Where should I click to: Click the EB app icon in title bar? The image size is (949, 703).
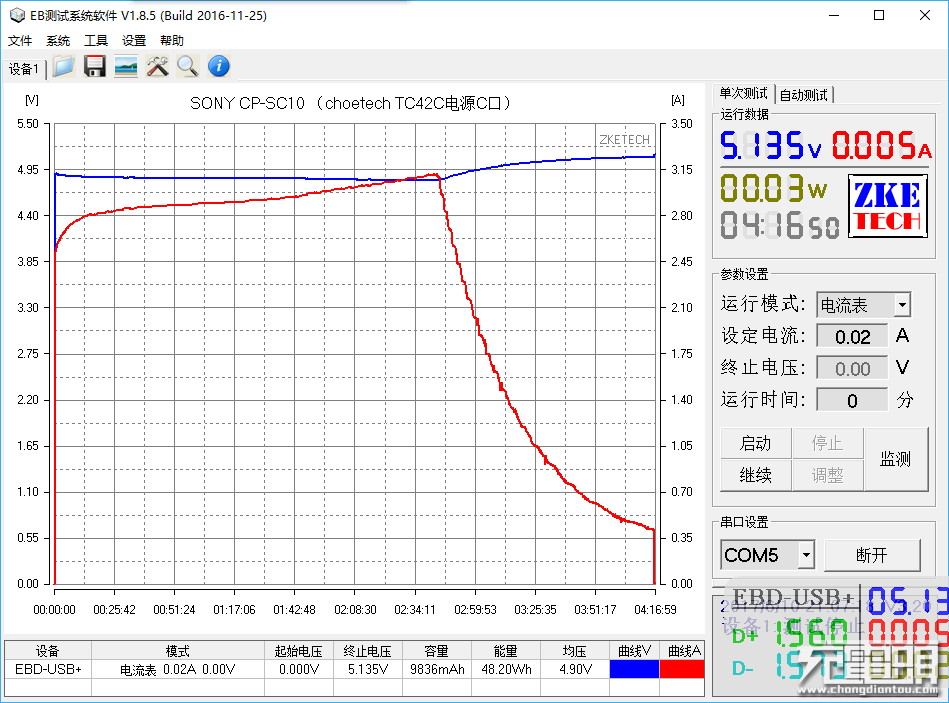click(17, 15)
